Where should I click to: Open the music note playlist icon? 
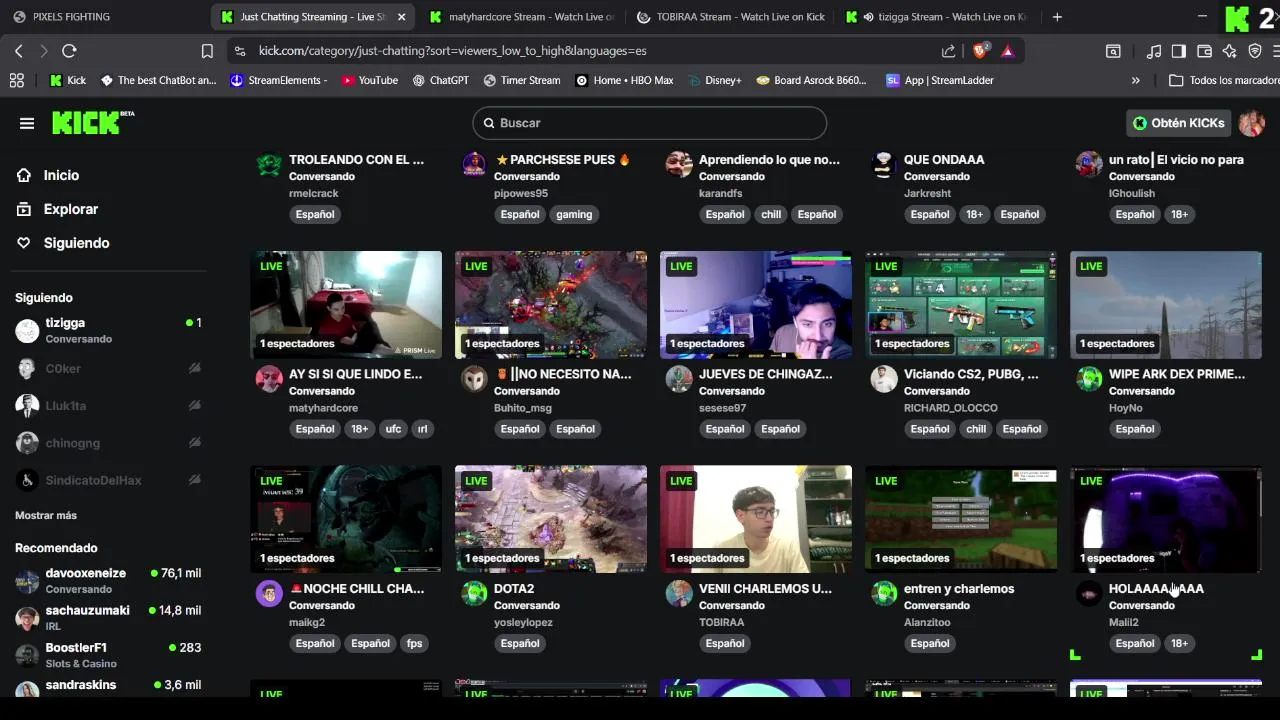1154,51
